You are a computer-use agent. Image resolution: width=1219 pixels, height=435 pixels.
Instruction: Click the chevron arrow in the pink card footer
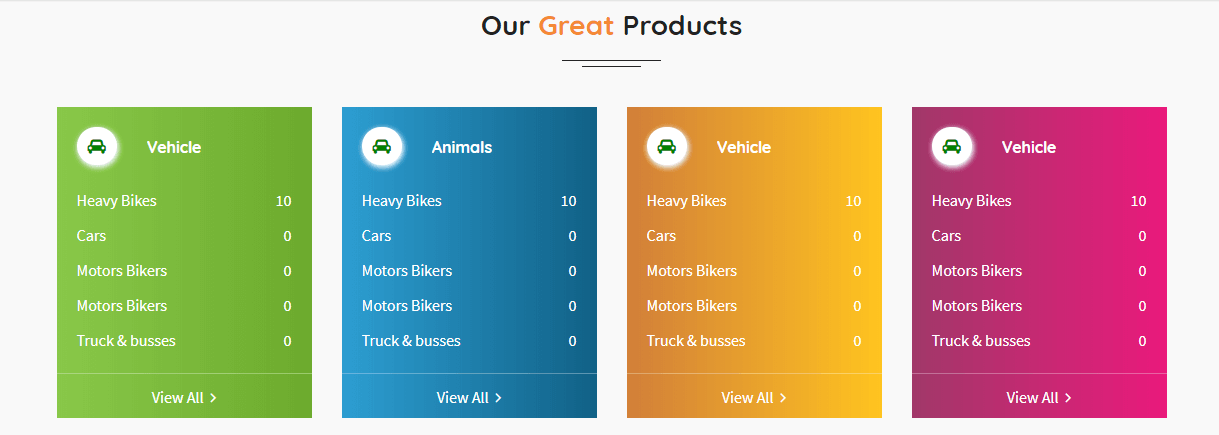coord(1068,398)
